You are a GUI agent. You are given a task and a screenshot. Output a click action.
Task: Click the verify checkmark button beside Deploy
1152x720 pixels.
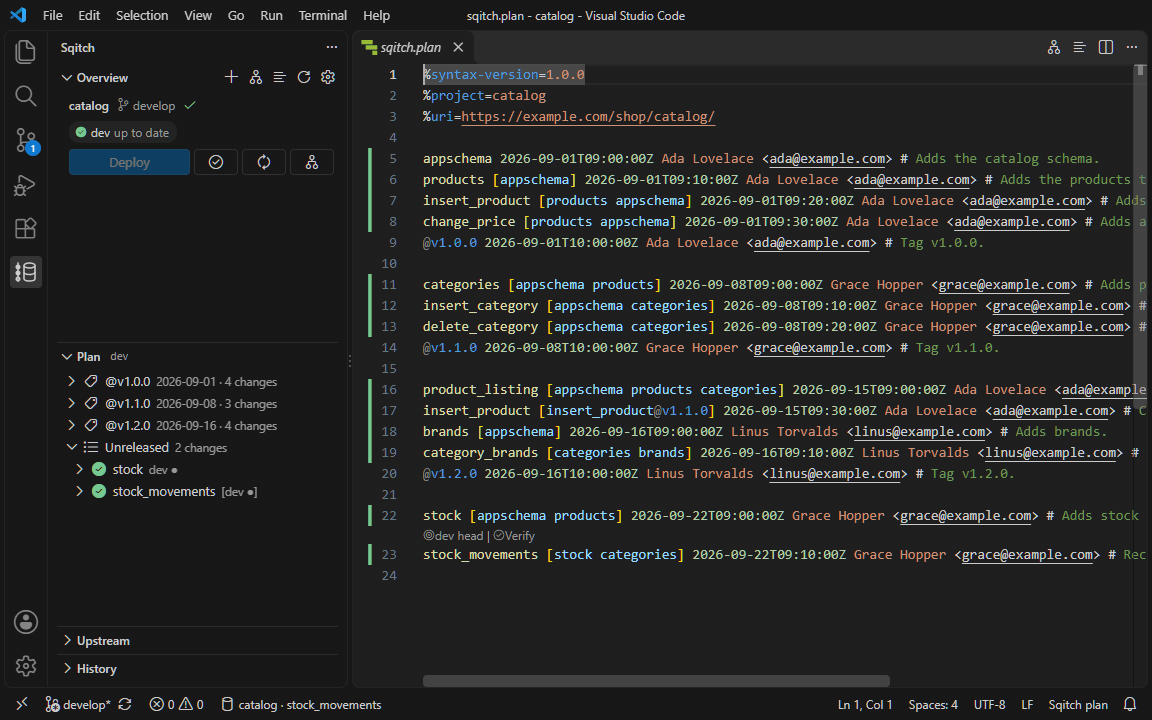[216, 162]
